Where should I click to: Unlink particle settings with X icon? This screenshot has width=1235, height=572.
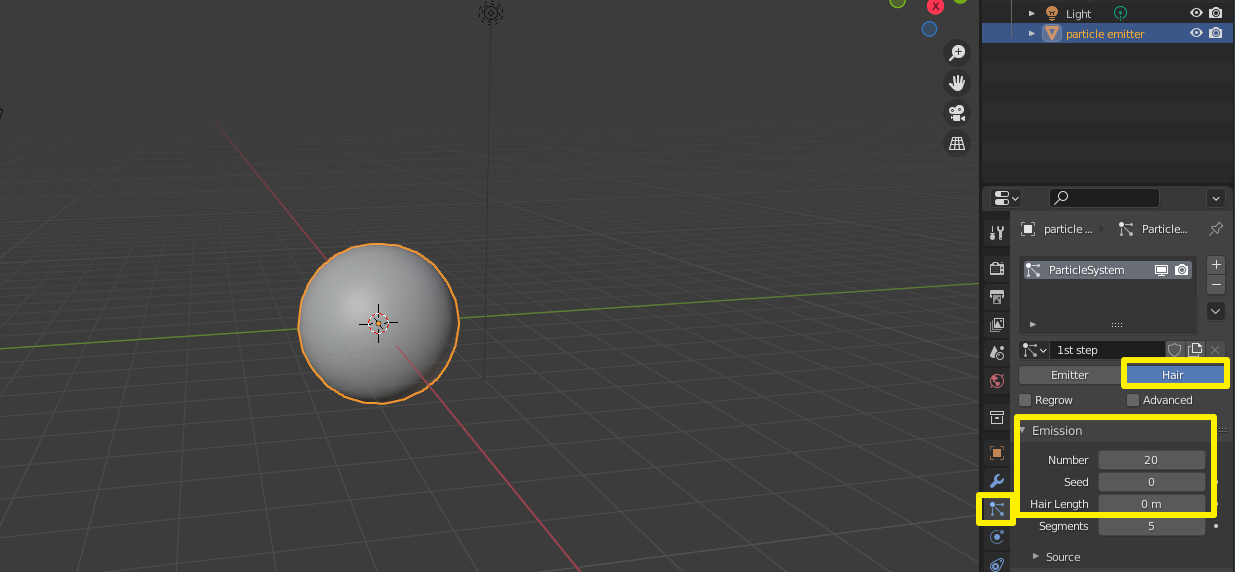coord(1215,350)
